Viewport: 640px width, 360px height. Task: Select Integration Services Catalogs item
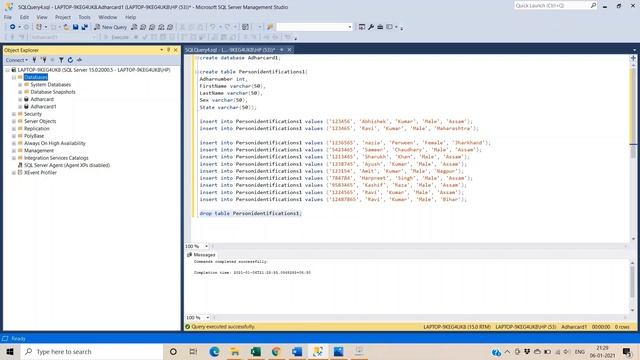tap(56, 158)
